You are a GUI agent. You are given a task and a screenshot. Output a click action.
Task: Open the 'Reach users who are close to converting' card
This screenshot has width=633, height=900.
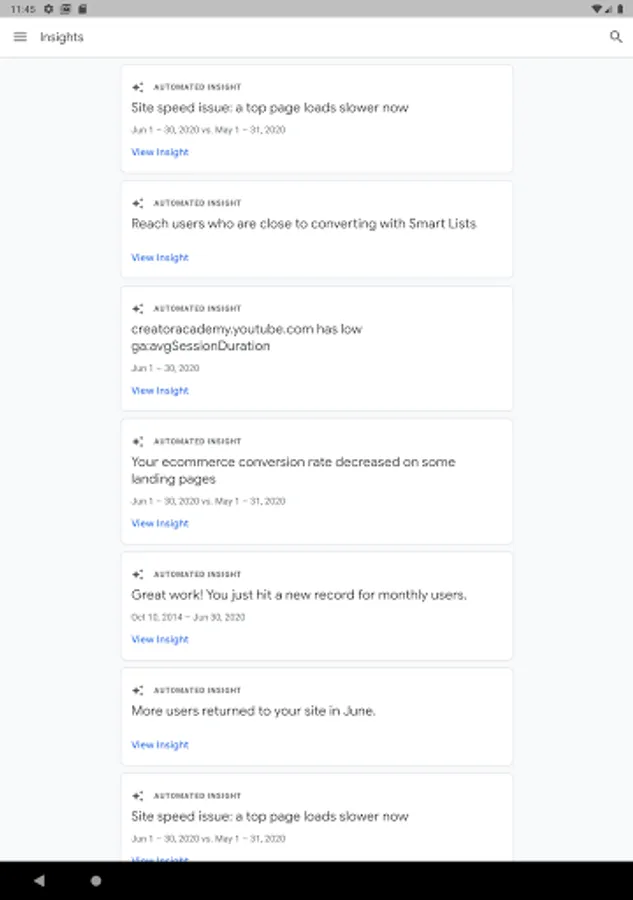[303, 224]
